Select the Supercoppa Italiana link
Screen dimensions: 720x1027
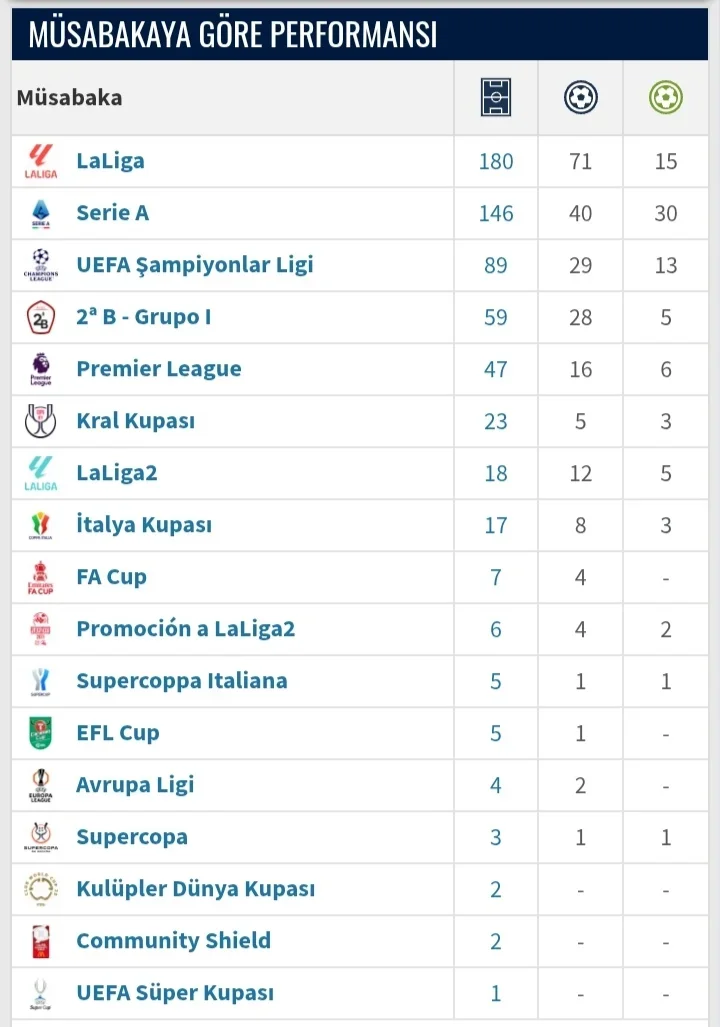point(182,681)
